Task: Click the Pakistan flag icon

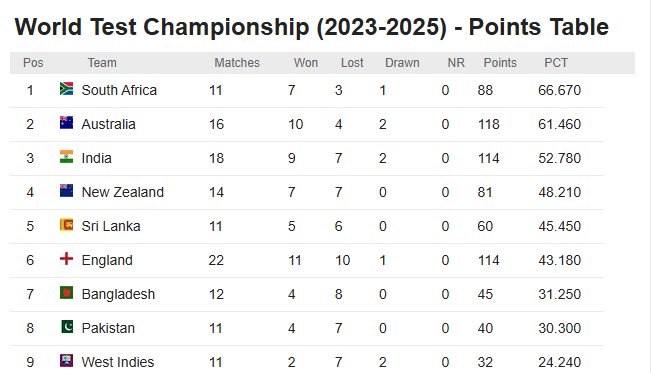Action: [x=66, y=327]
